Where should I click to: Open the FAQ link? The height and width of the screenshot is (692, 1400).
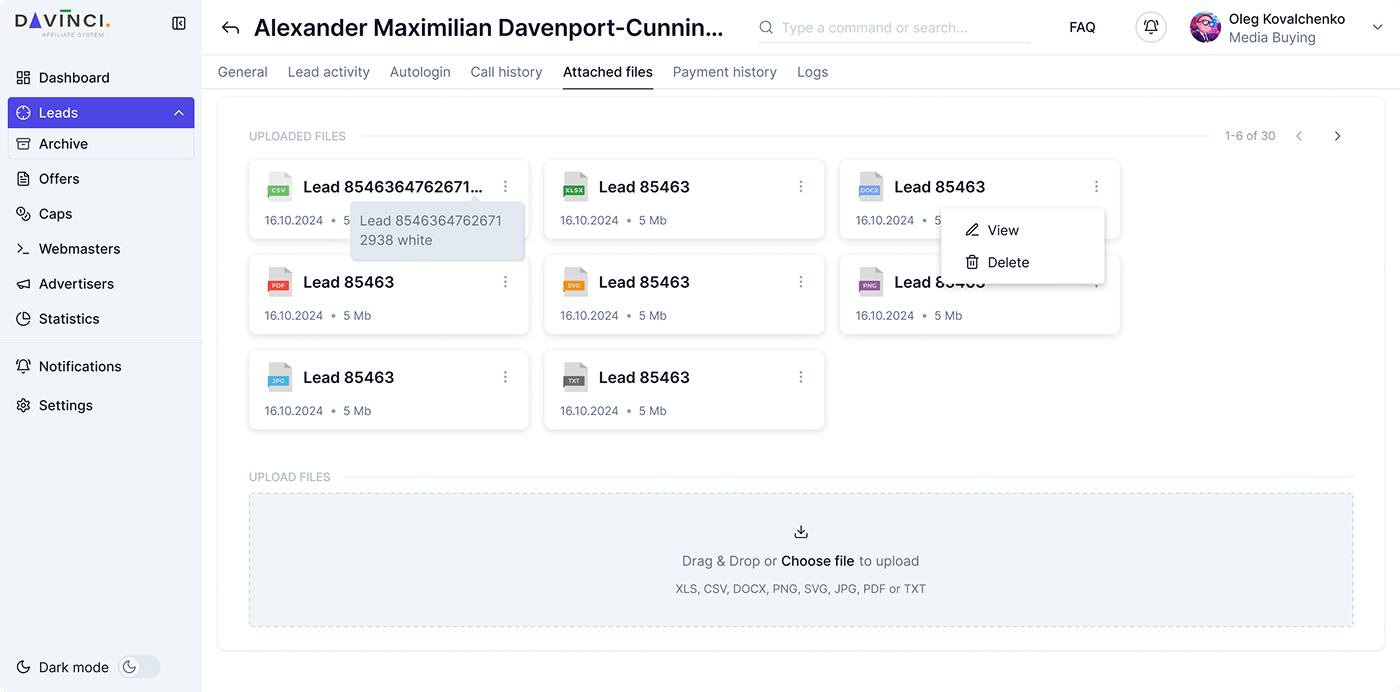pos(1082,28)
